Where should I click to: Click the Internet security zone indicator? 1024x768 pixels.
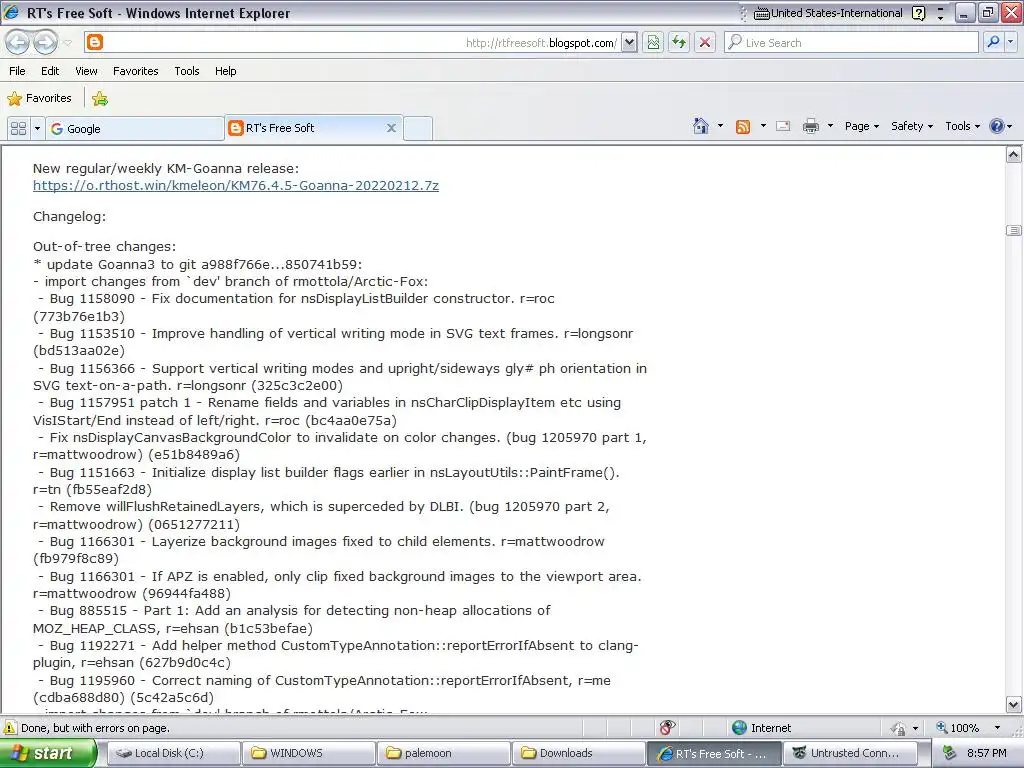[x=761, y=728]
